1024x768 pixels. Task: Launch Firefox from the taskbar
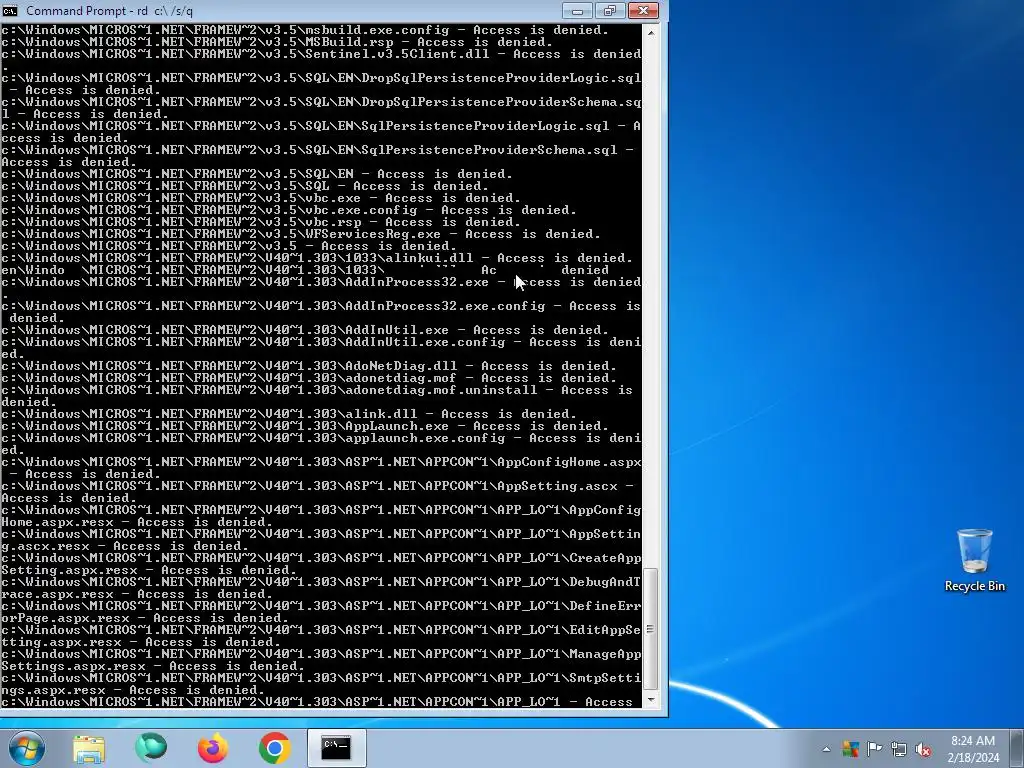coord(213,748)
